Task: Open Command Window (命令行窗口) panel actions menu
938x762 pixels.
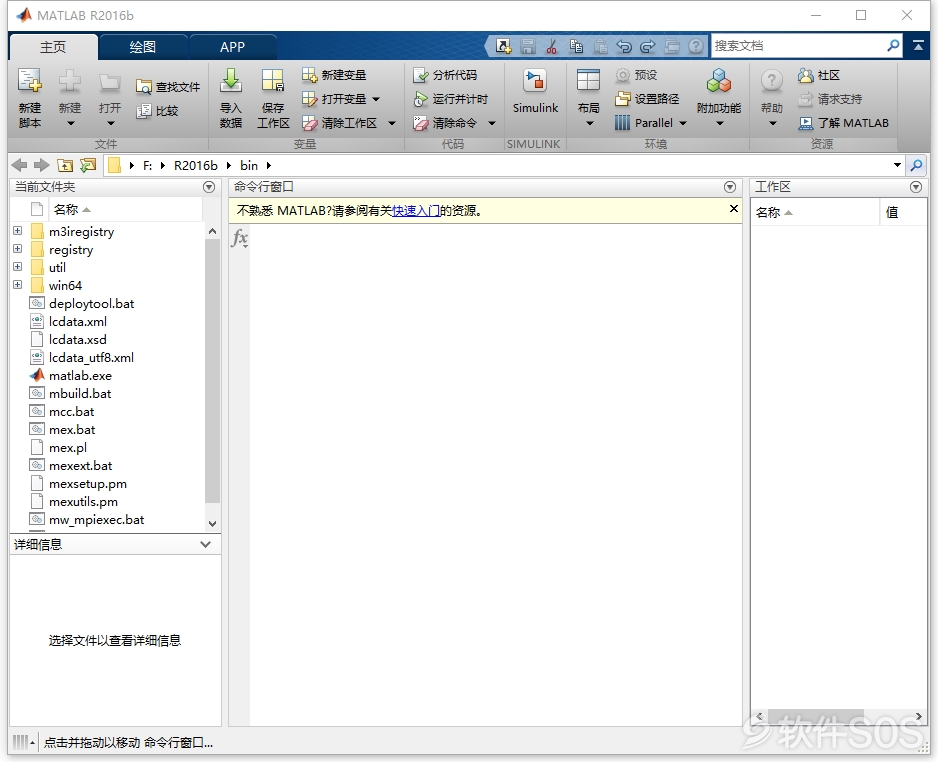Action: (x=730, y=187)
